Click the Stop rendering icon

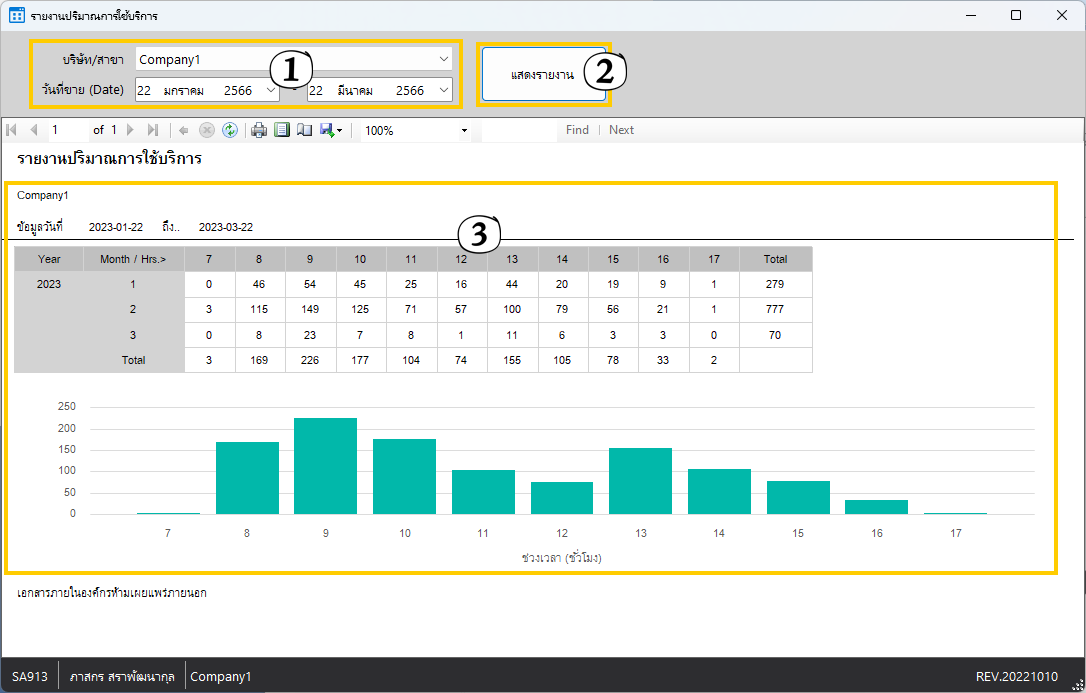[x=207, y=130]
